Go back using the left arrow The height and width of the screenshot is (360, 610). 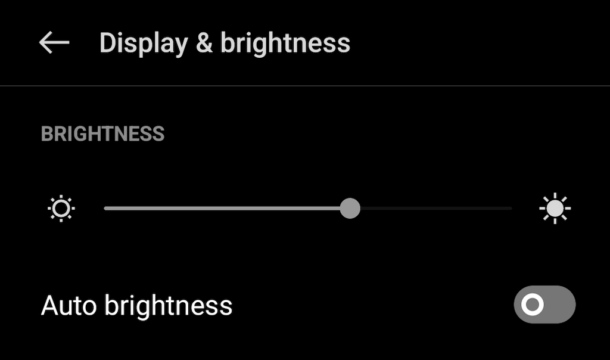[x=54, y=42]
